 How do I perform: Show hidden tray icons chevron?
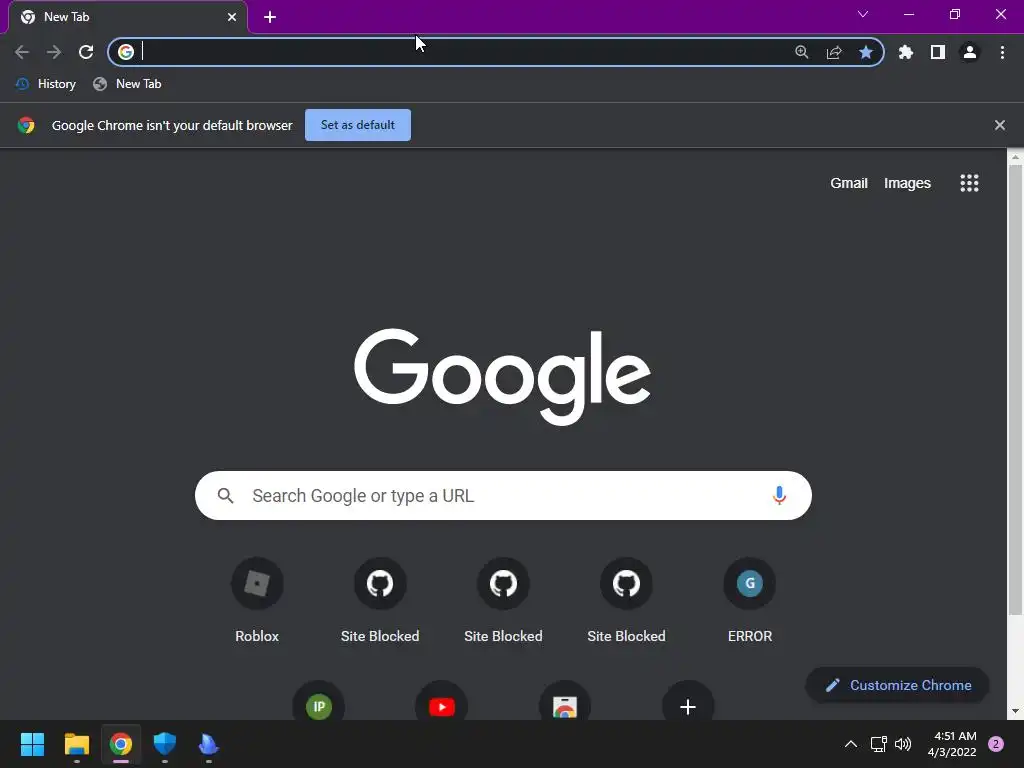pos(851,744)
